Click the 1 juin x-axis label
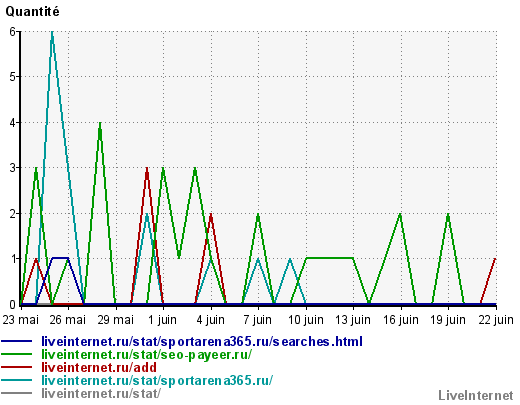Viewport: 520px width, 405px height. (162, 320)
